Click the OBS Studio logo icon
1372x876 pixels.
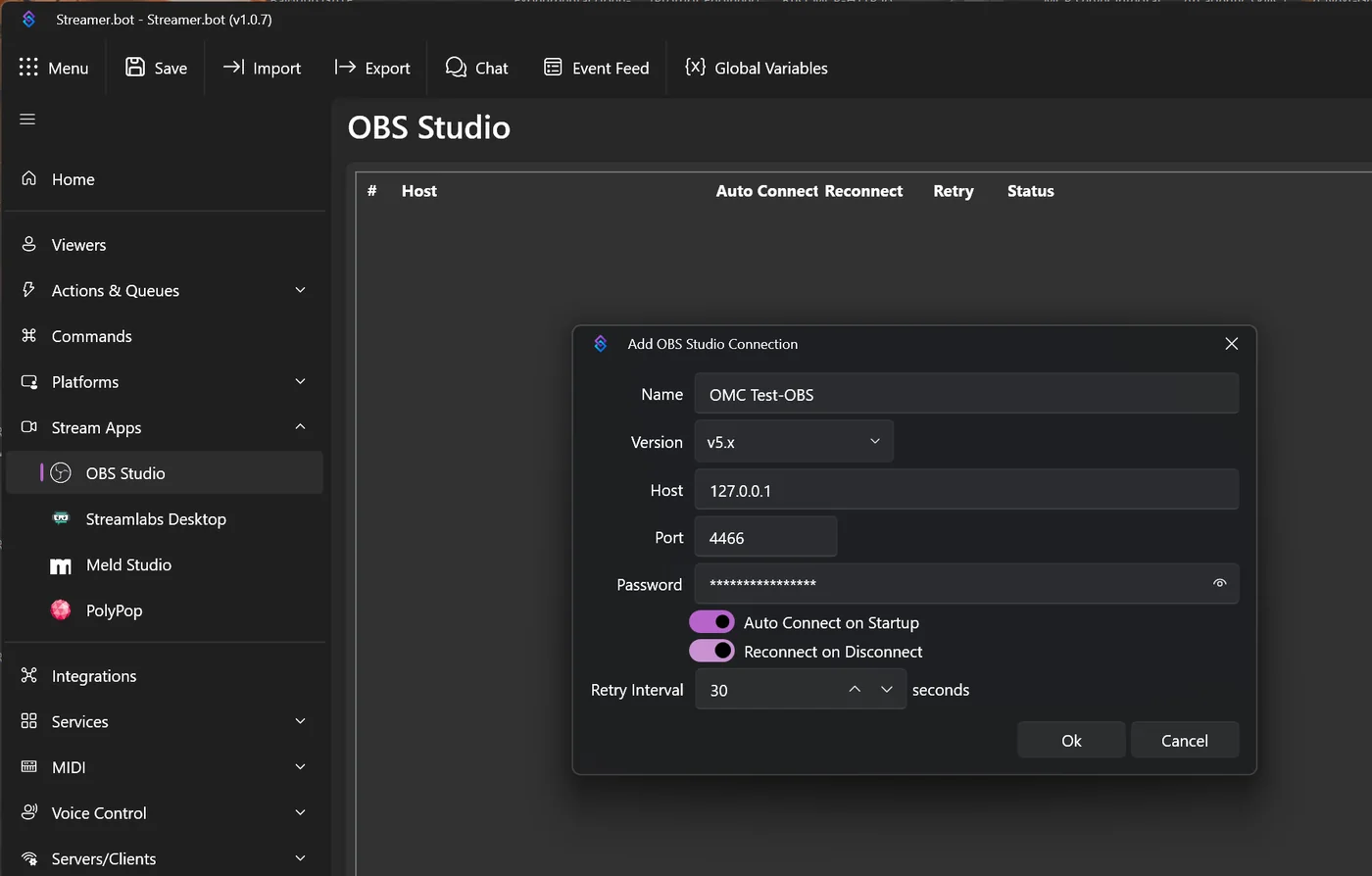[x=61, y=473]
